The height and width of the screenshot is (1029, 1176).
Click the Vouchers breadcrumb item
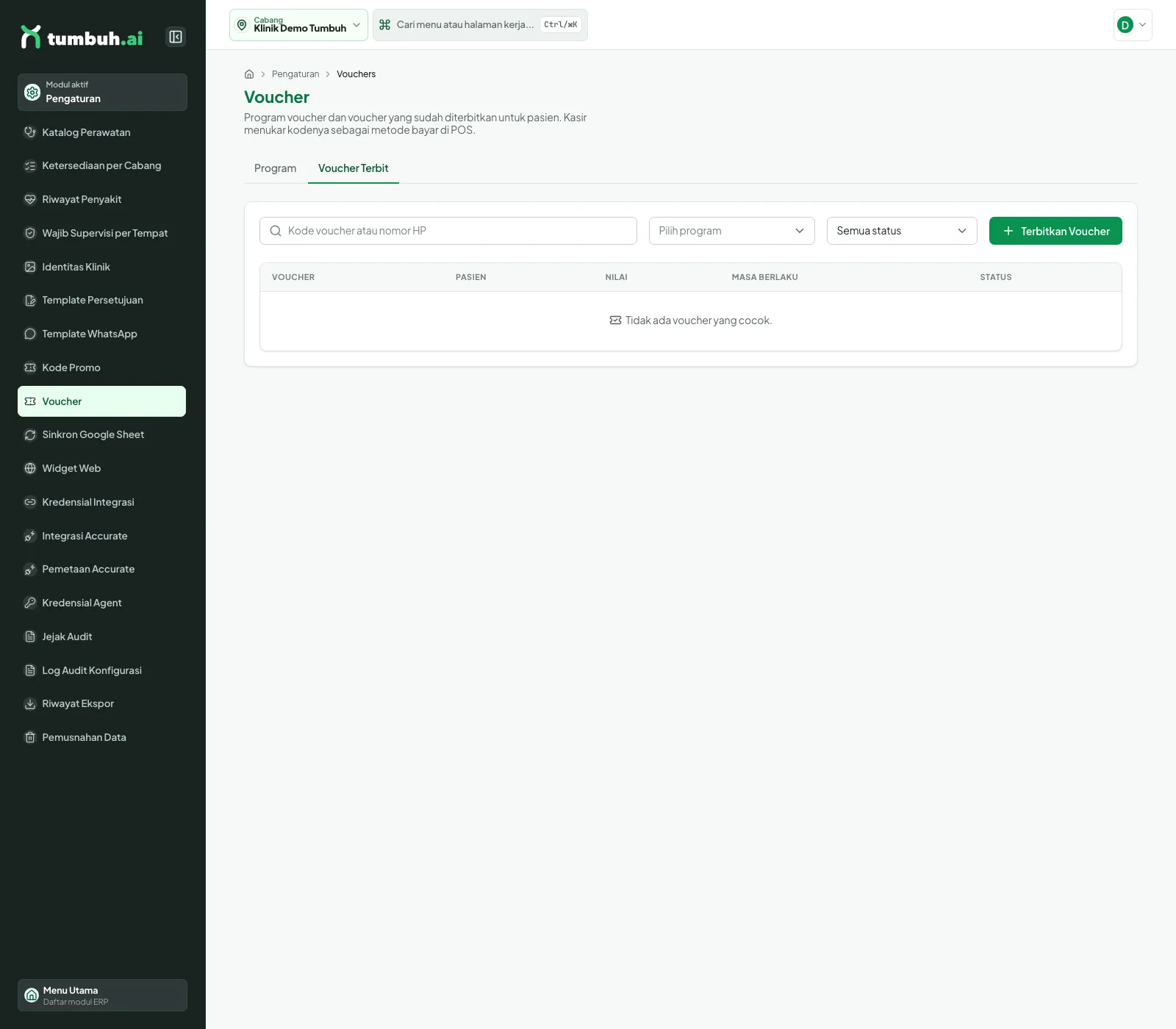pyautogui.click(x=356, y=74)
